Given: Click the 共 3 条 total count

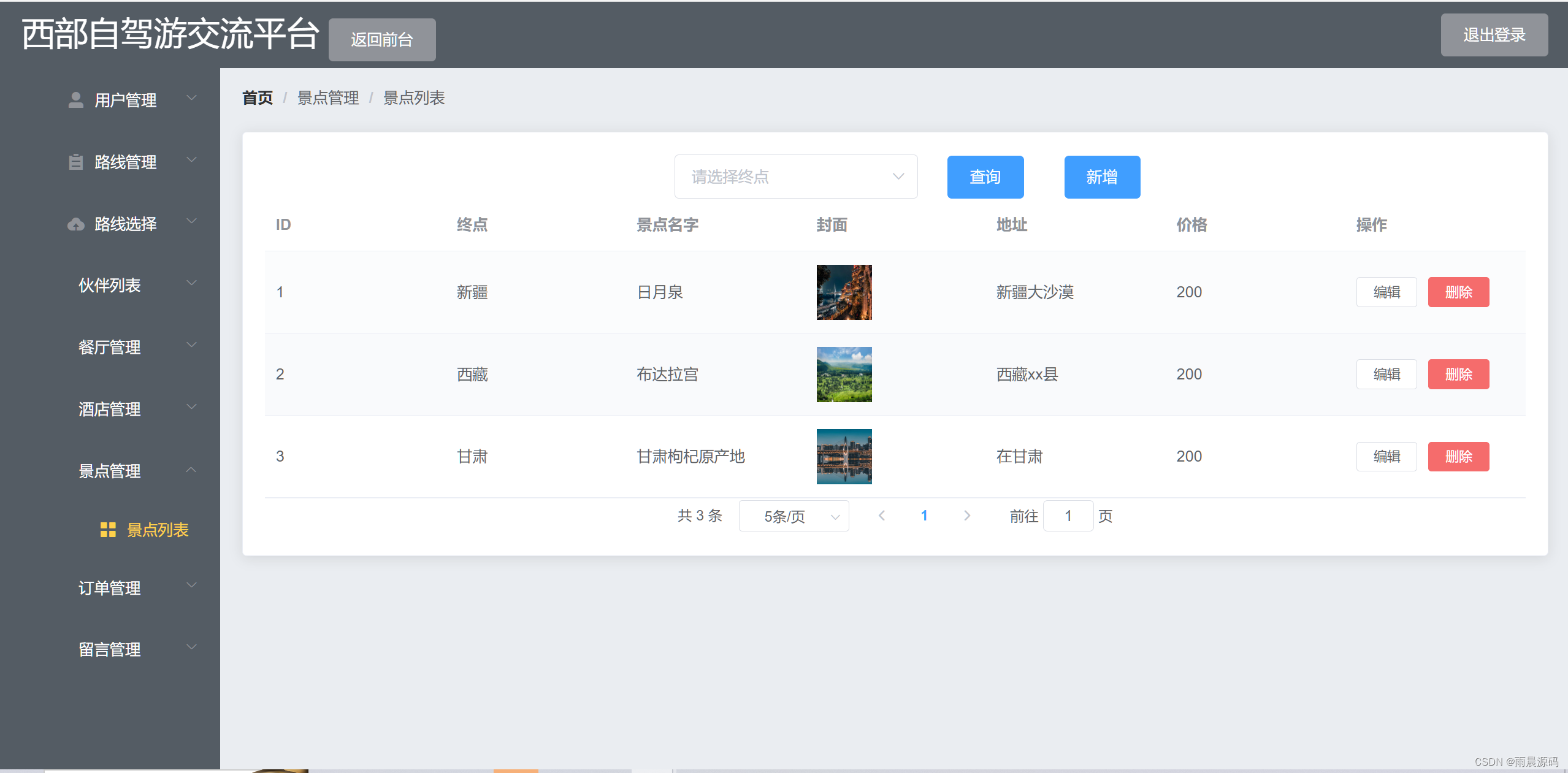Looking at the screenshot, I should coord(700,516).
